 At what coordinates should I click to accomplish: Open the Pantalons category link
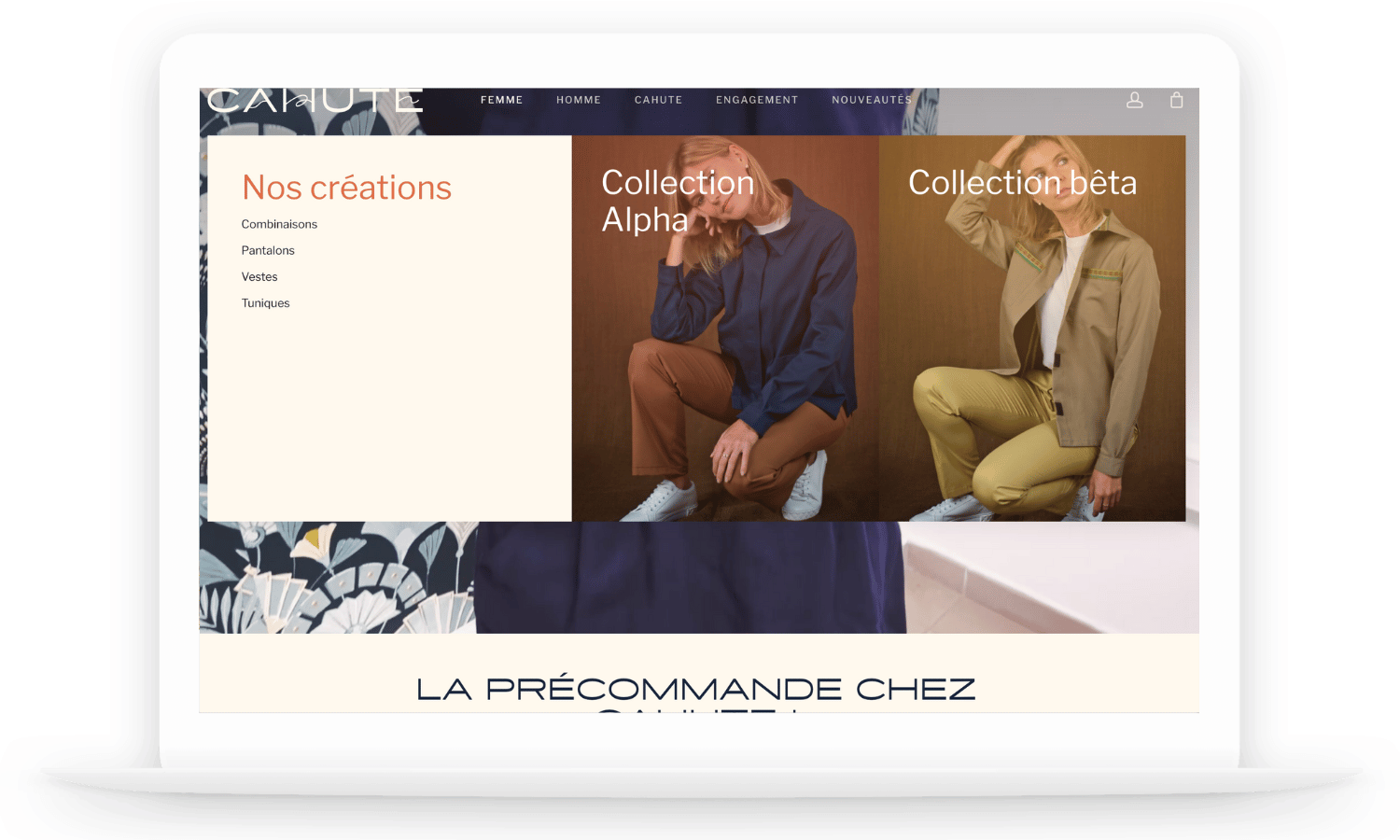coord(268,250)
